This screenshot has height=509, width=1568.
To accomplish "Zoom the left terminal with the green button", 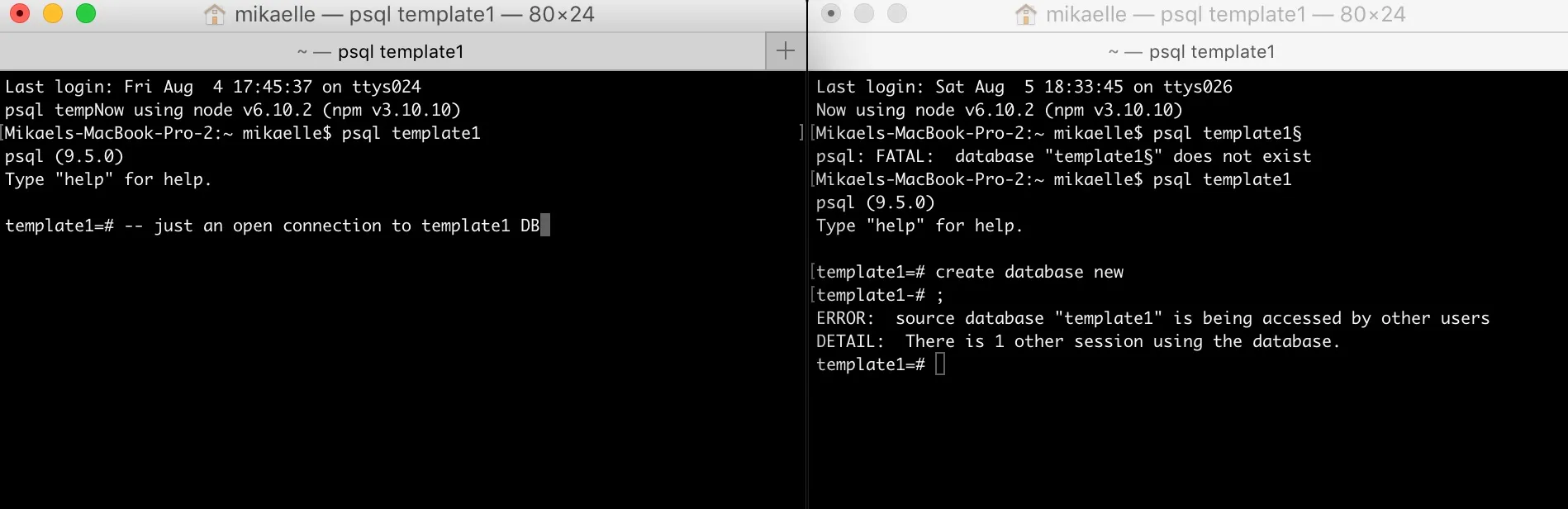I will pos(86,13).
